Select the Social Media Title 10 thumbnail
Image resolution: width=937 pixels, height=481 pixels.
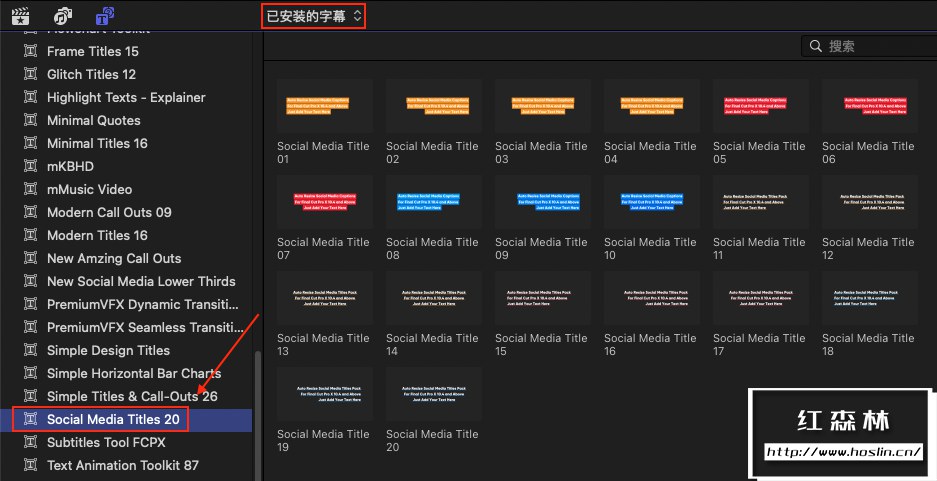point(651,202)
